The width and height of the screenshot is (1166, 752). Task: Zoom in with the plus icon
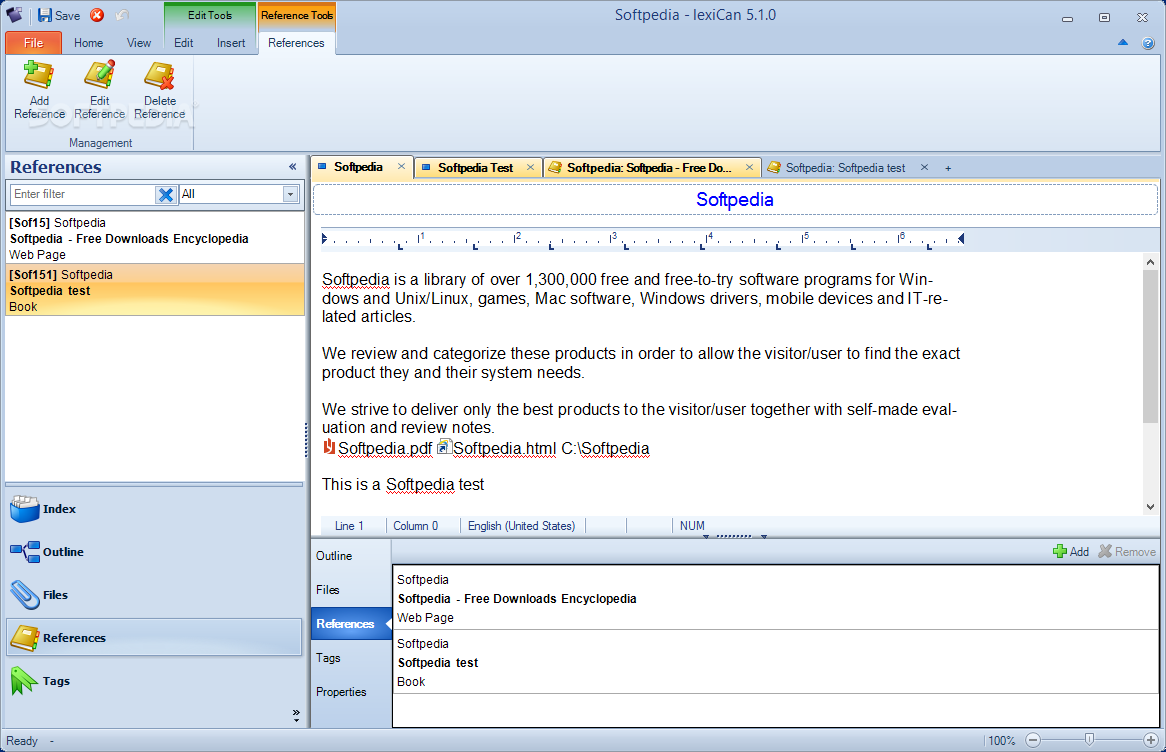(1150, 740)
